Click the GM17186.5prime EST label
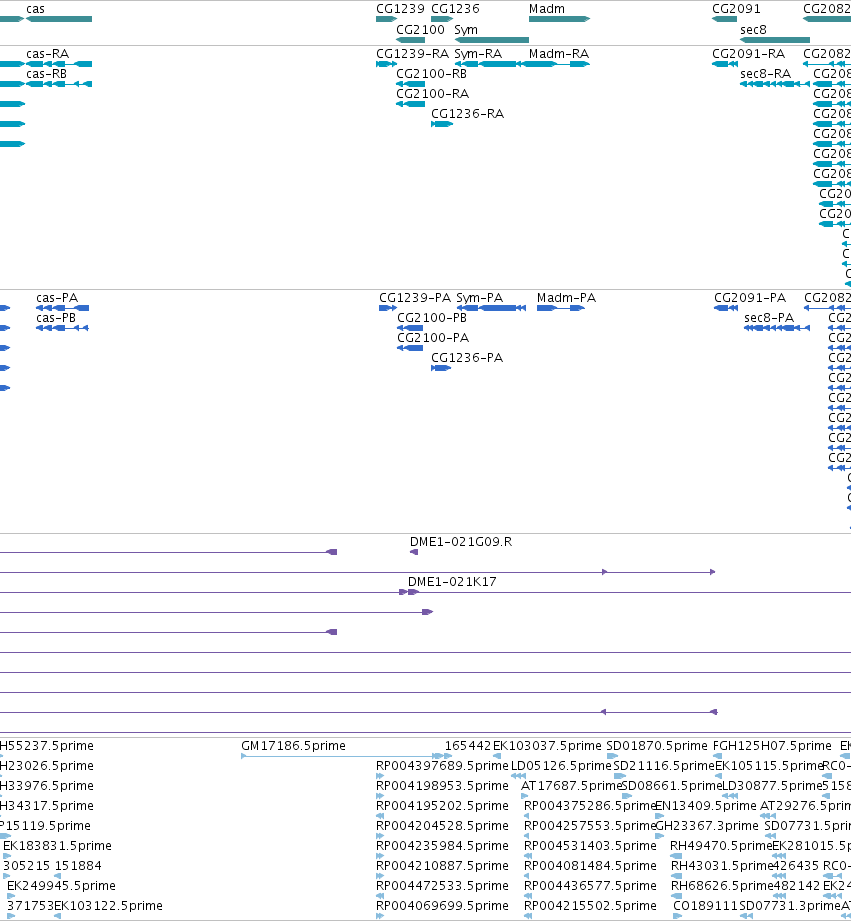The height and width of the screenshot is (921, 851). click(294, 747)
